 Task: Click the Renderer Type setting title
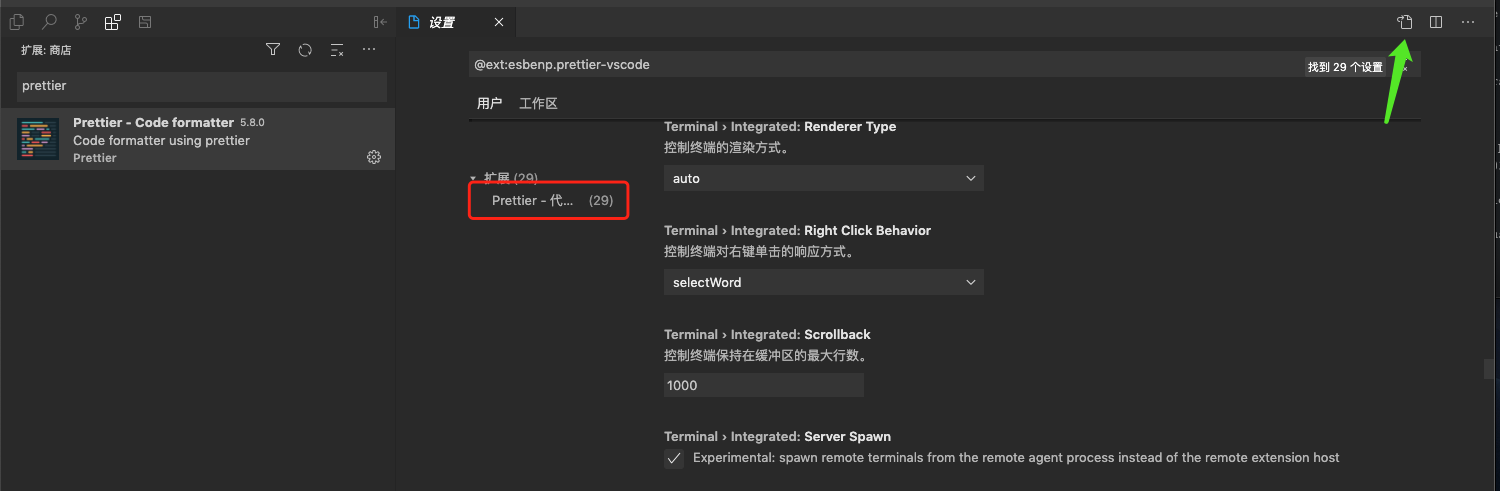coord(780,127)
